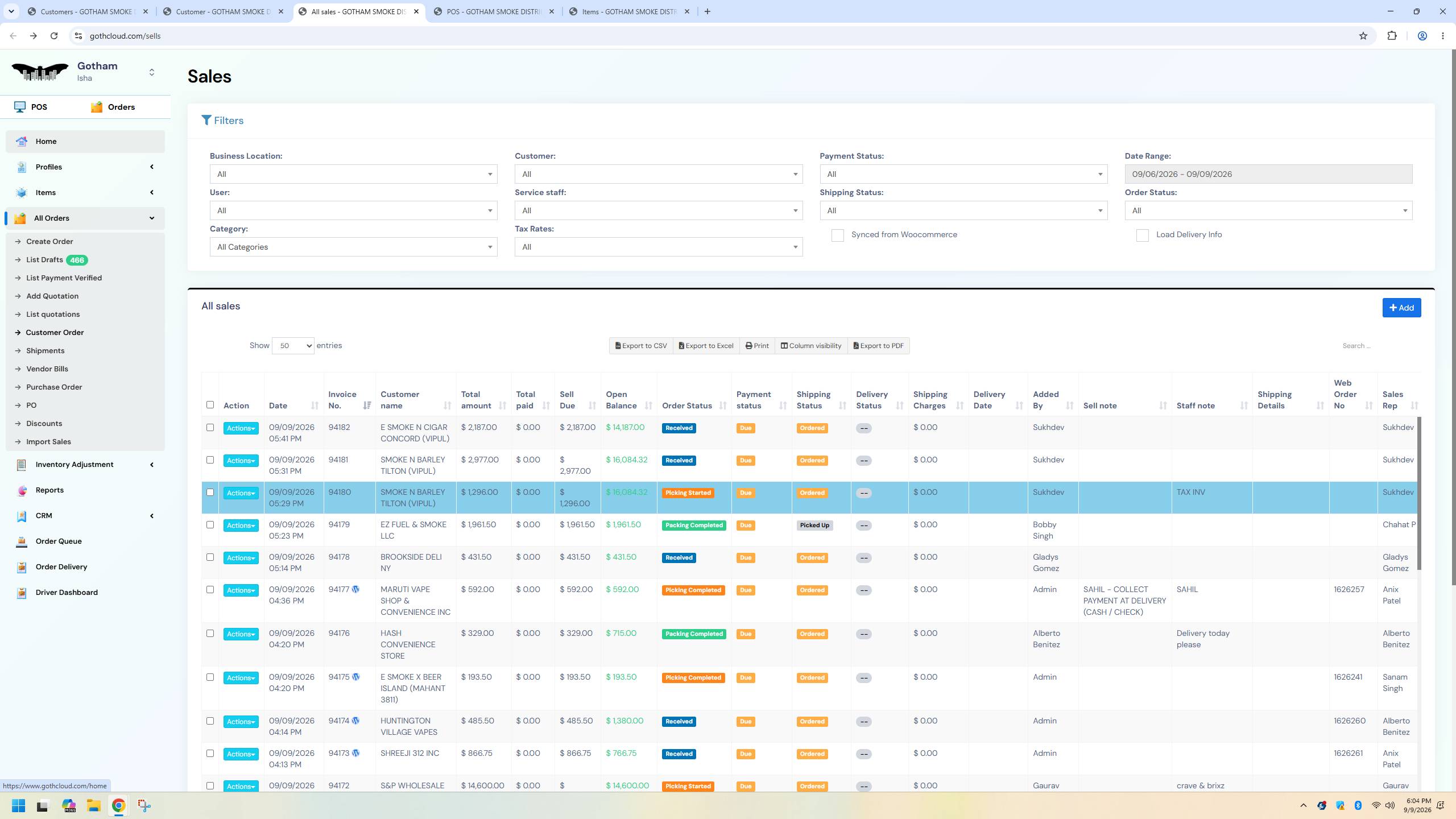Open Actions dropdown for invoice 94179
Screen dimensions: 1456x819
(241, 526)
